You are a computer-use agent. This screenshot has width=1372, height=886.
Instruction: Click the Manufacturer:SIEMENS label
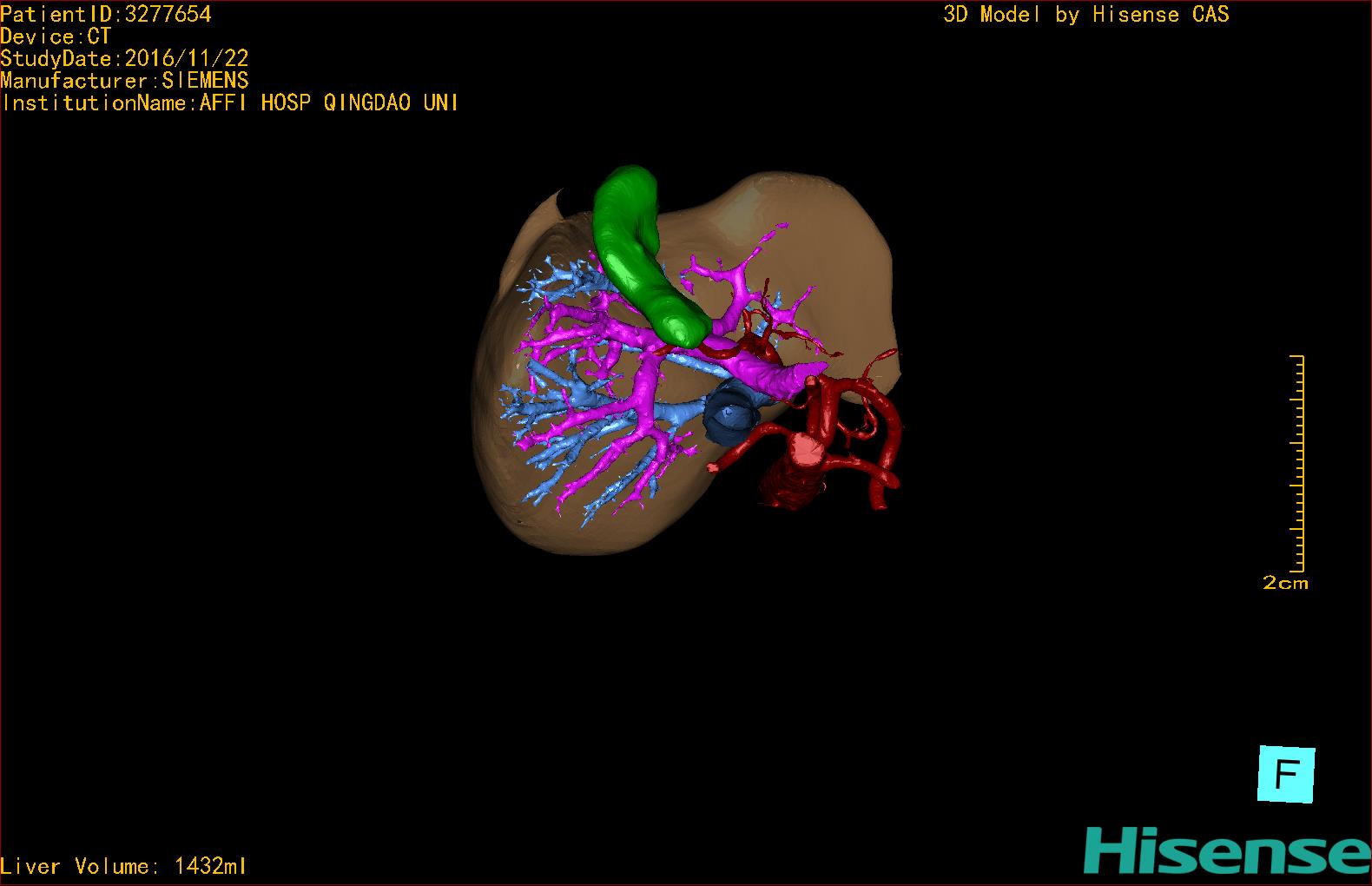[x=124, y=81]
